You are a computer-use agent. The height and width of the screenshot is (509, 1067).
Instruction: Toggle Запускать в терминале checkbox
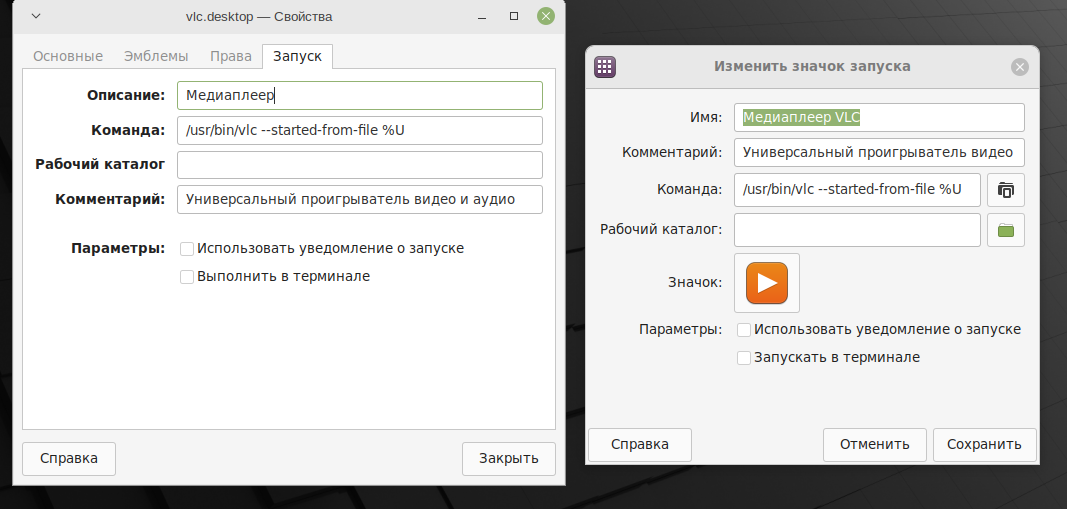(x=744, y=357)
